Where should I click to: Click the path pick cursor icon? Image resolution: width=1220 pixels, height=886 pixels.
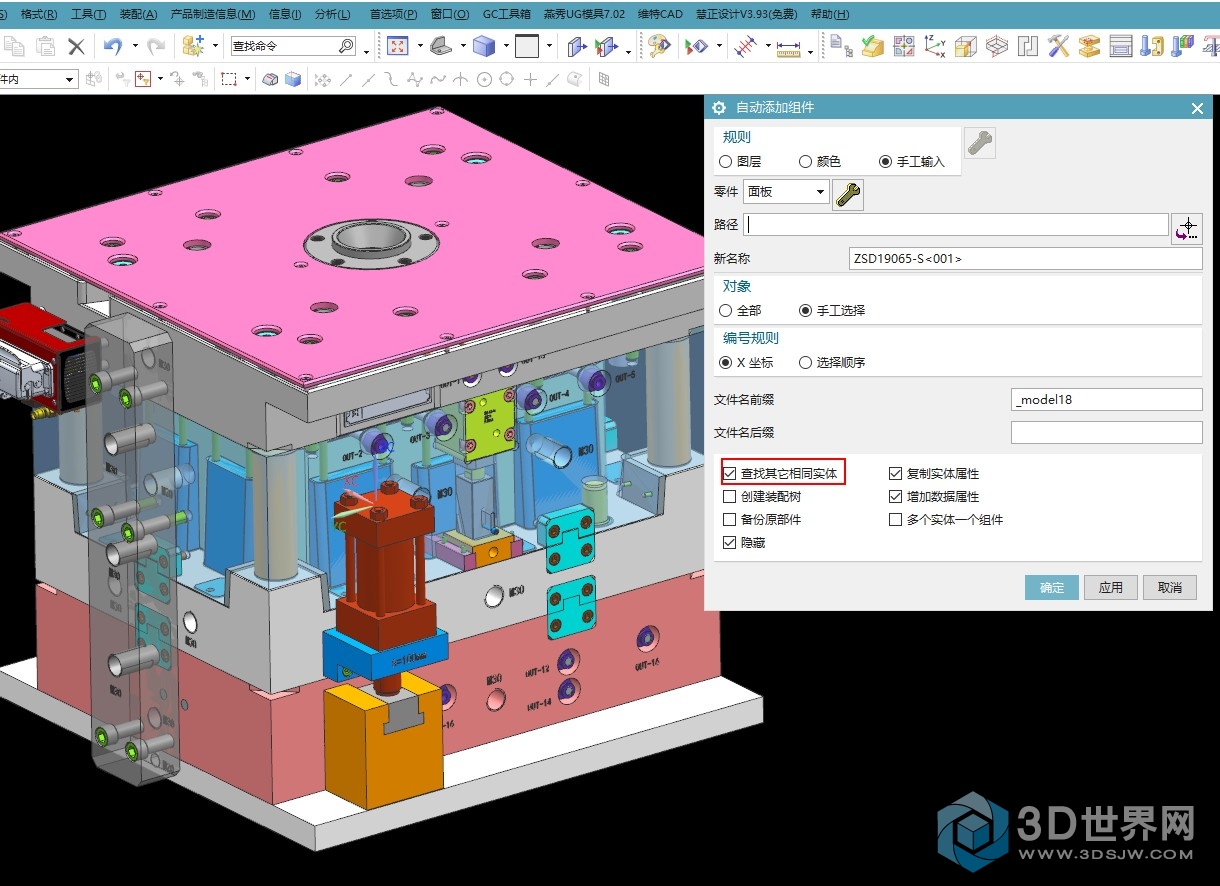coord(1187,229)
